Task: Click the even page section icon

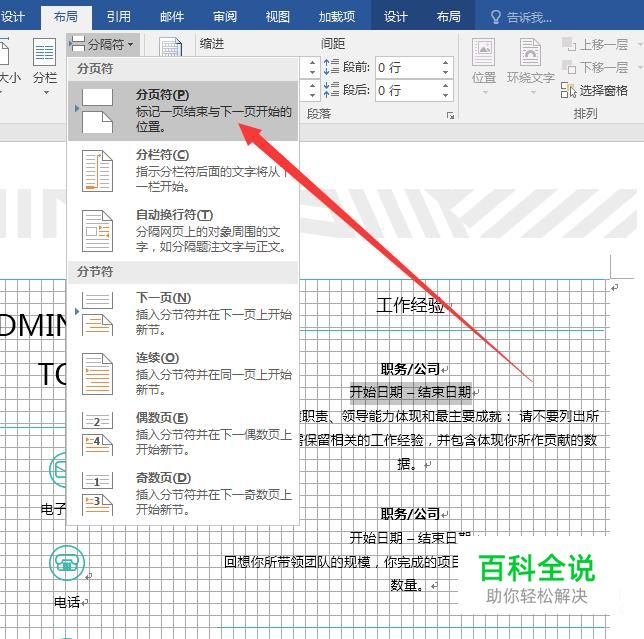Action: 97,434
